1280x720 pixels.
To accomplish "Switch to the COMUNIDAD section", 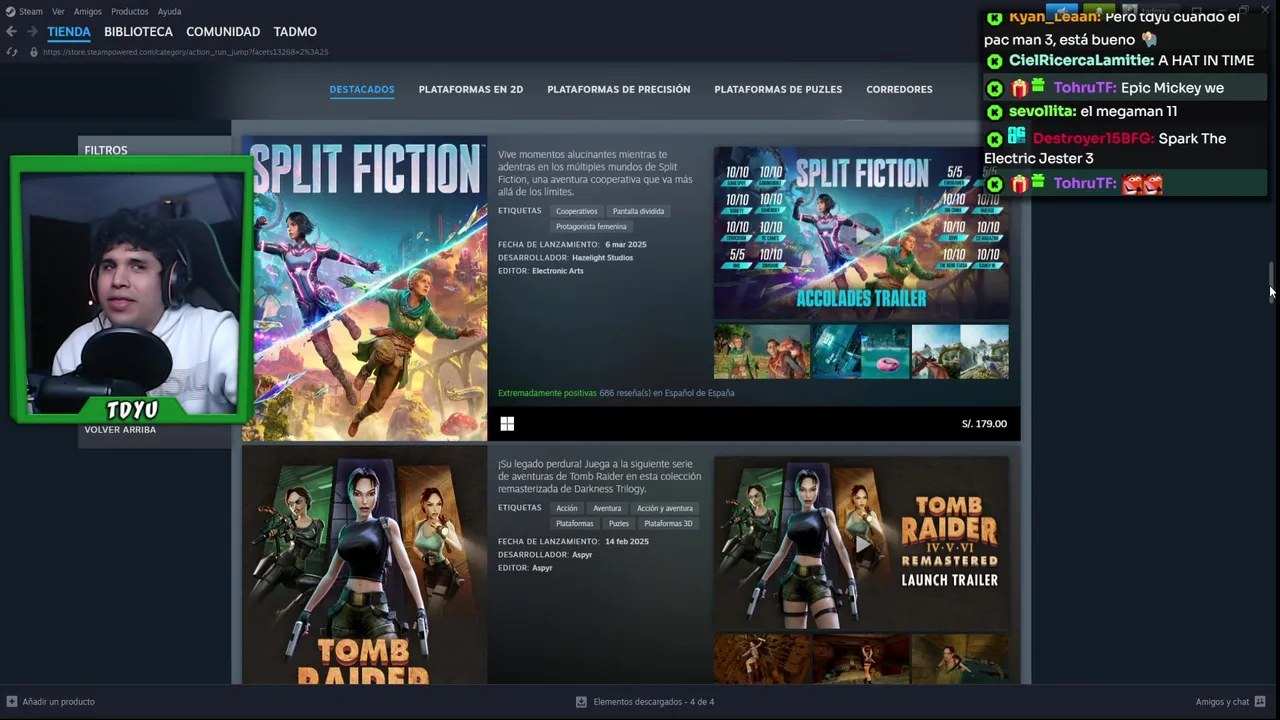I will point(223,32).
